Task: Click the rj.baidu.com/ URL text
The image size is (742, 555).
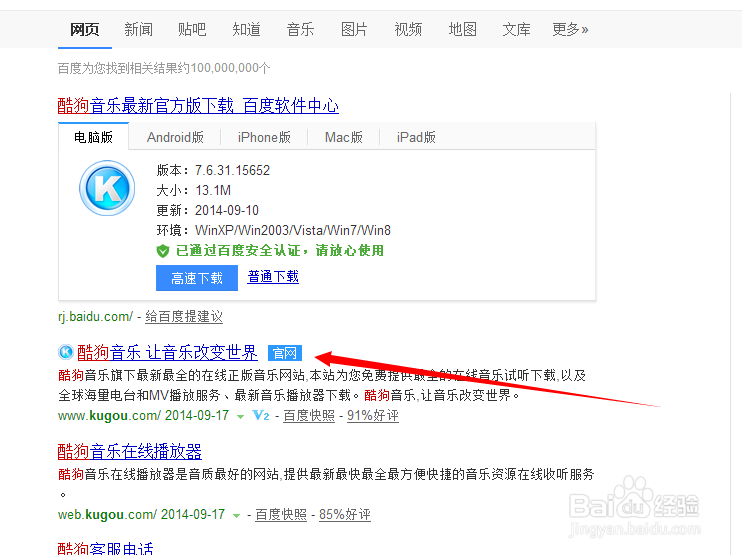Action: (96, 317)
